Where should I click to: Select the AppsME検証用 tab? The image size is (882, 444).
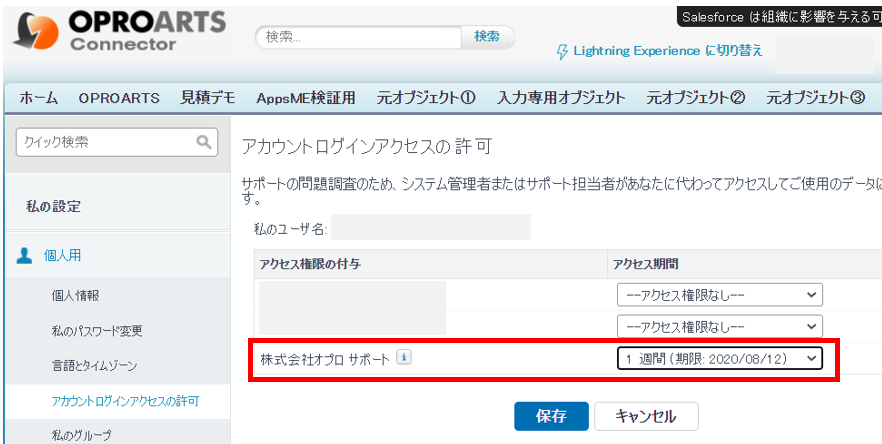point(305,98)
